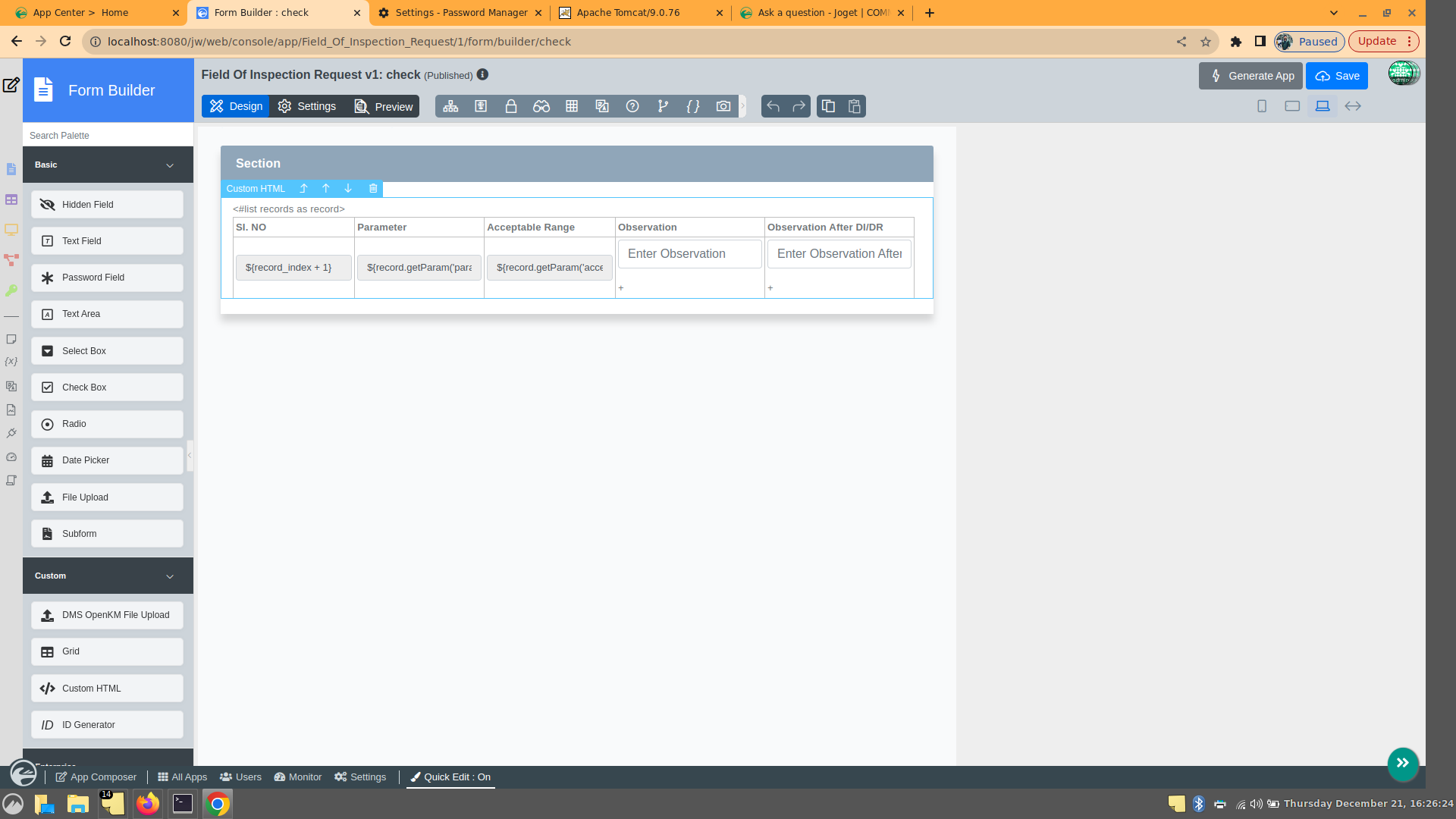
Task: Click the lock permission icon
Action: [511, 106]
